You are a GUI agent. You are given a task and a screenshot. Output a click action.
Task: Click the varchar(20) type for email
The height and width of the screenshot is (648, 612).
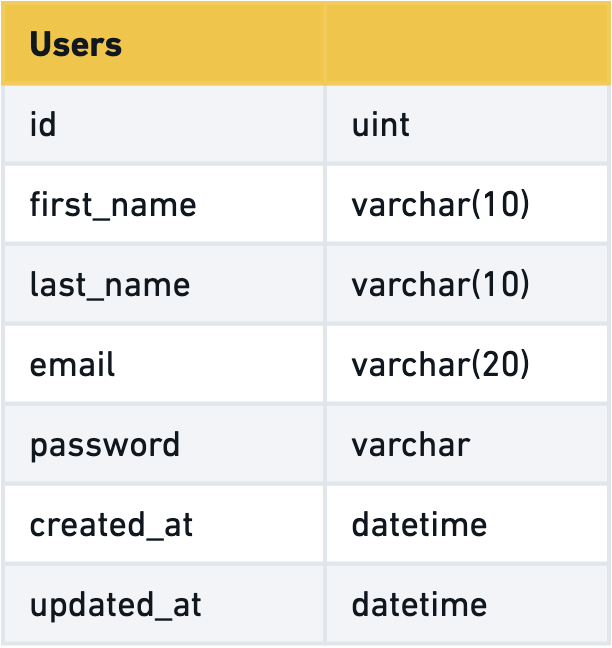point(440,365)
